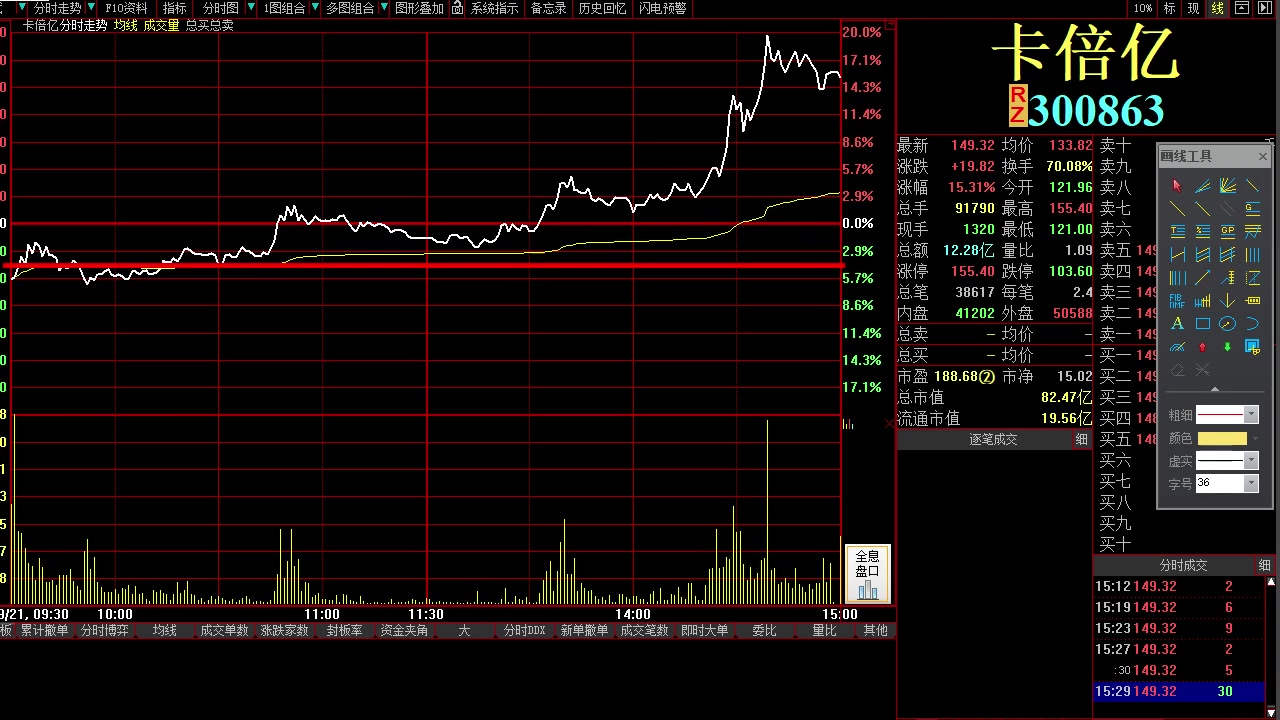The image size is (1280, 720).
Task: Expand the dropdown arrow before 多图组合
Action: pyautogui.click(x=315, y=8)
